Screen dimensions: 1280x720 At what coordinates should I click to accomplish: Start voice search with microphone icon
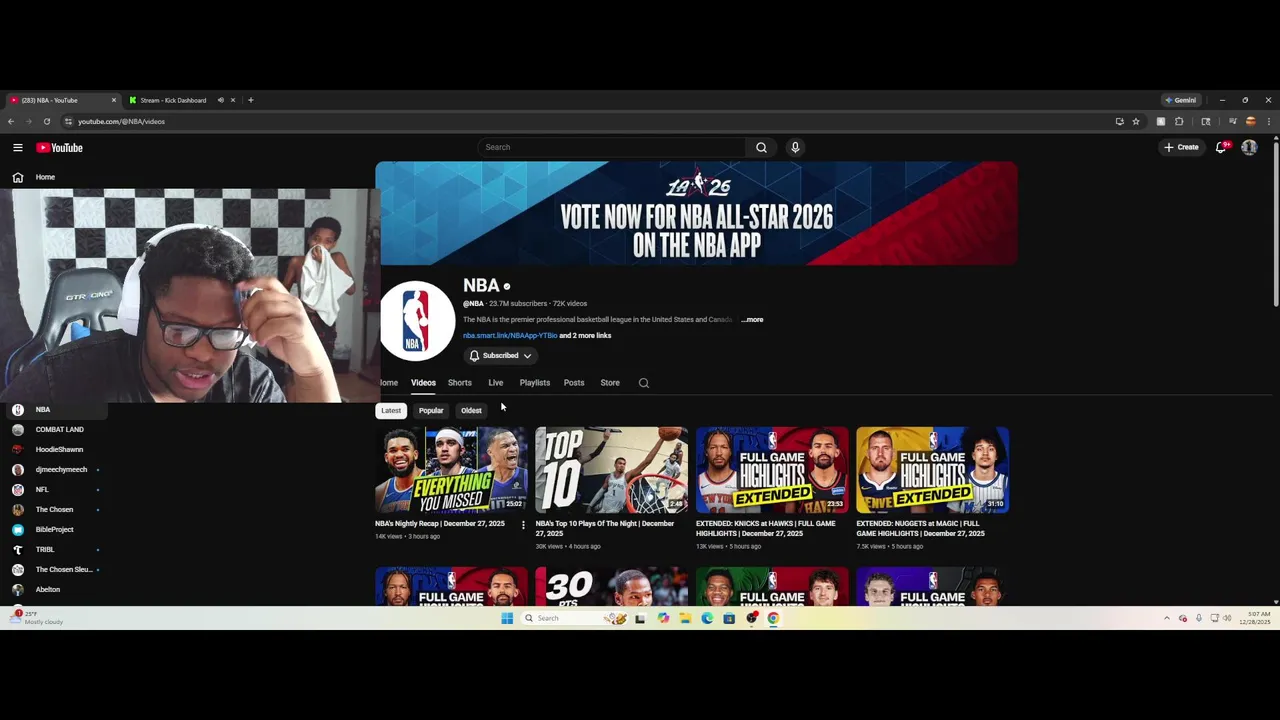click(795, 147)
